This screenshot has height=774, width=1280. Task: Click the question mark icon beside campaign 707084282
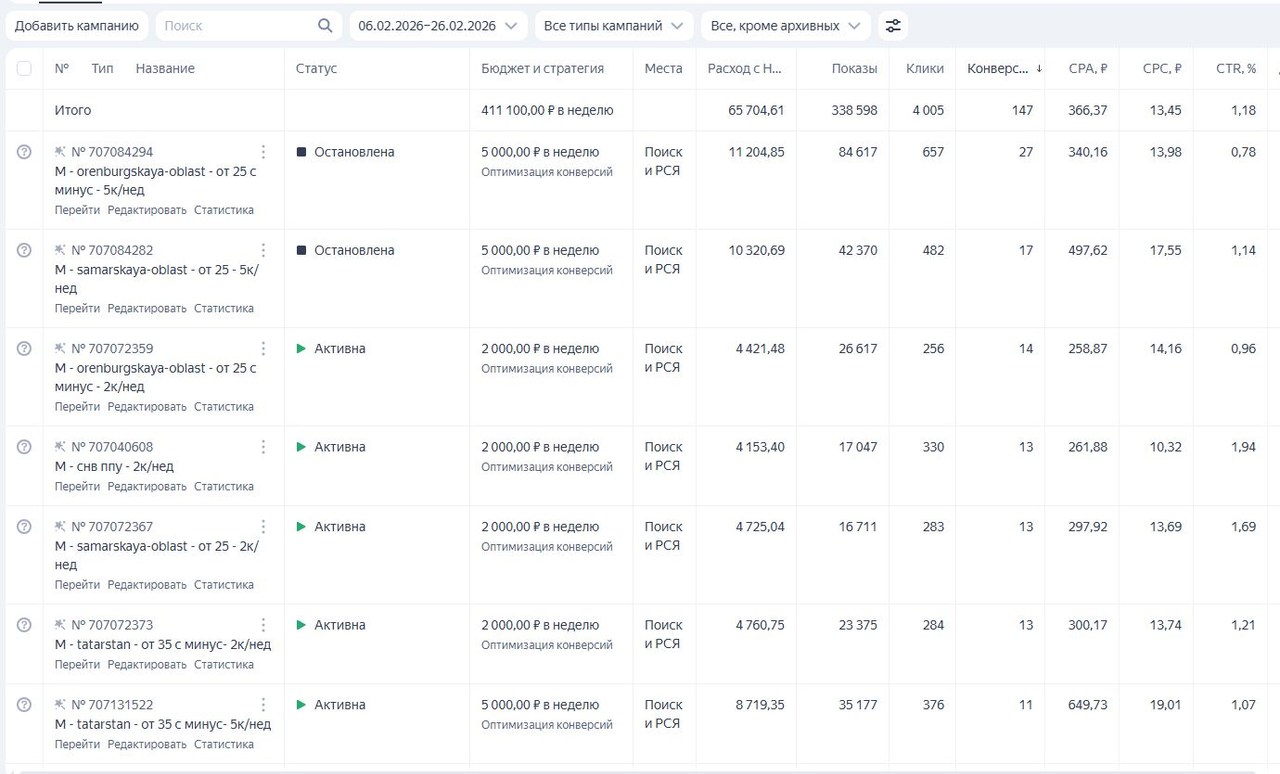coord(24,250)
